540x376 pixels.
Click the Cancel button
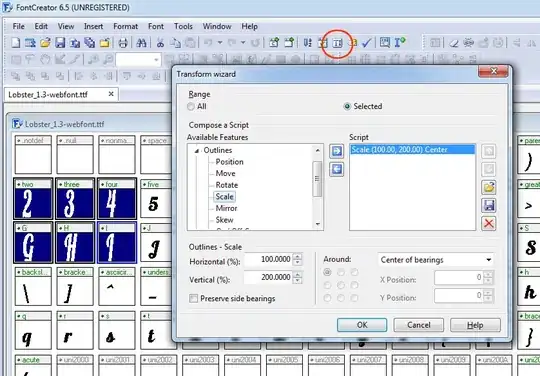pyautogui.click(x=419, y=325)
